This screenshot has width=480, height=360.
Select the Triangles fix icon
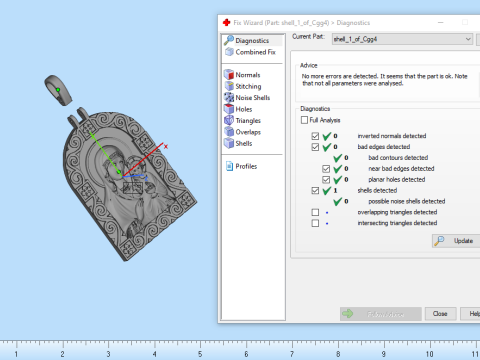(x=229, y=120)
